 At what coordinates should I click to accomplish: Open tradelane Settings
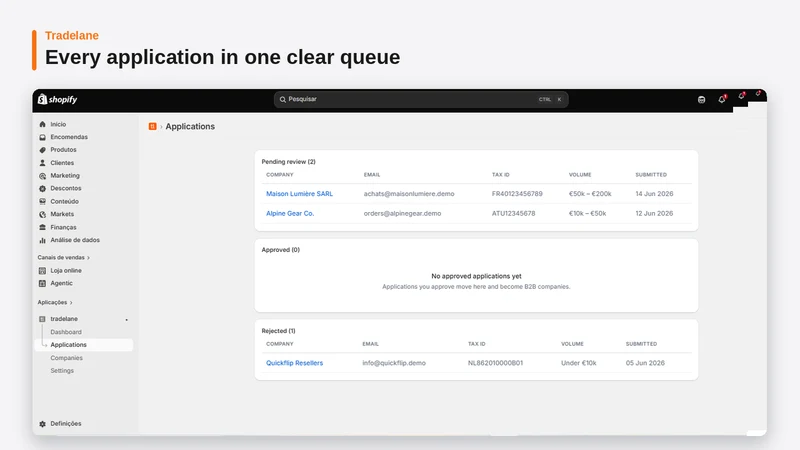tap(62, 371)
